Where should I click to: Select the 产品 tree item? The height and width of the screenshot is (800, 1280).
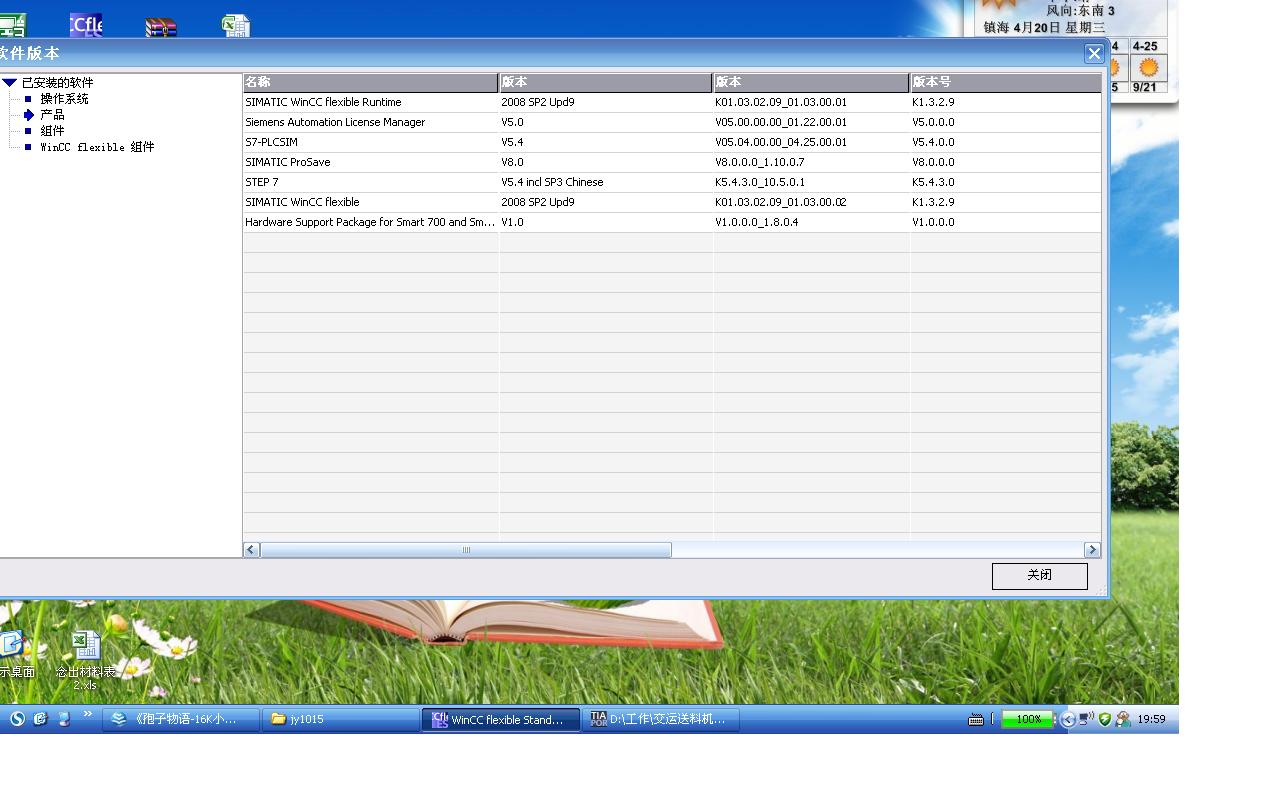coord(52,115)
